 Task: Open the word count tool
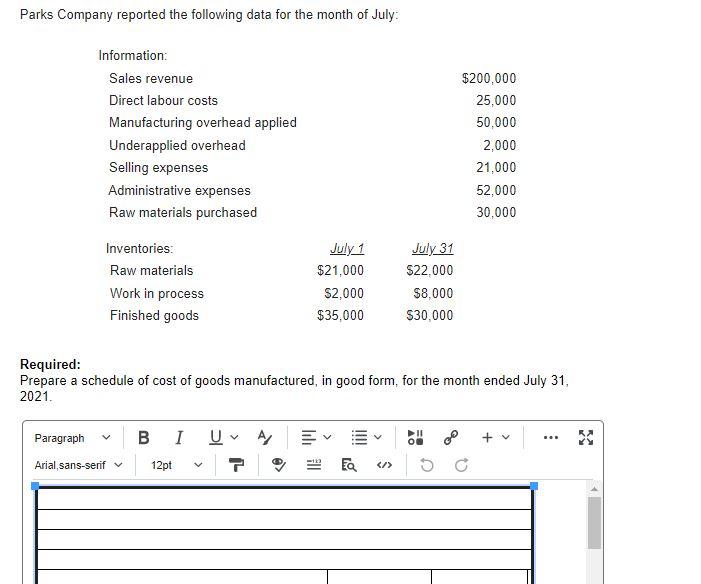click(314, 466)
